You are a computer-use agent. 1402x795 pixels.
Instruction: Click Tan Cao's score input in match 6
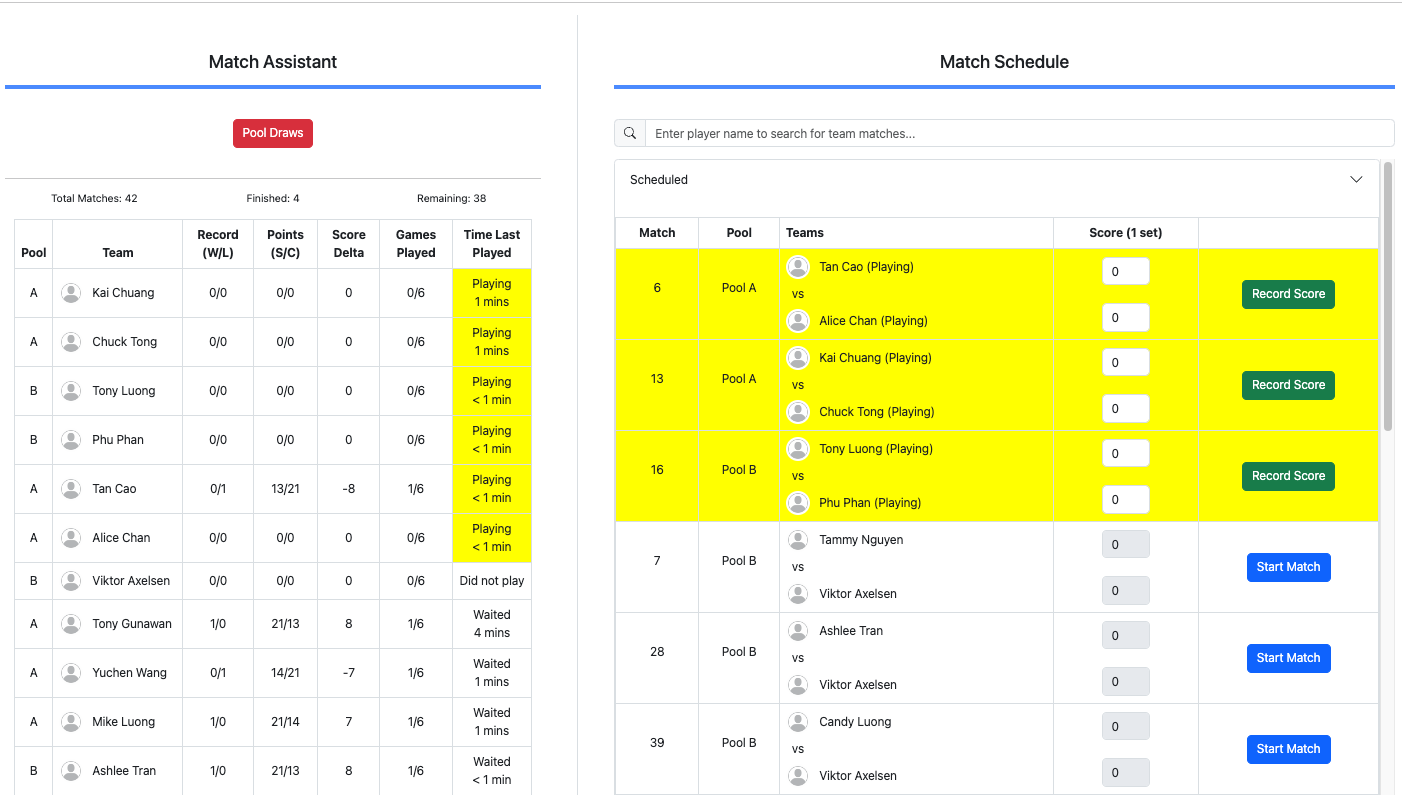[1125, 272]
